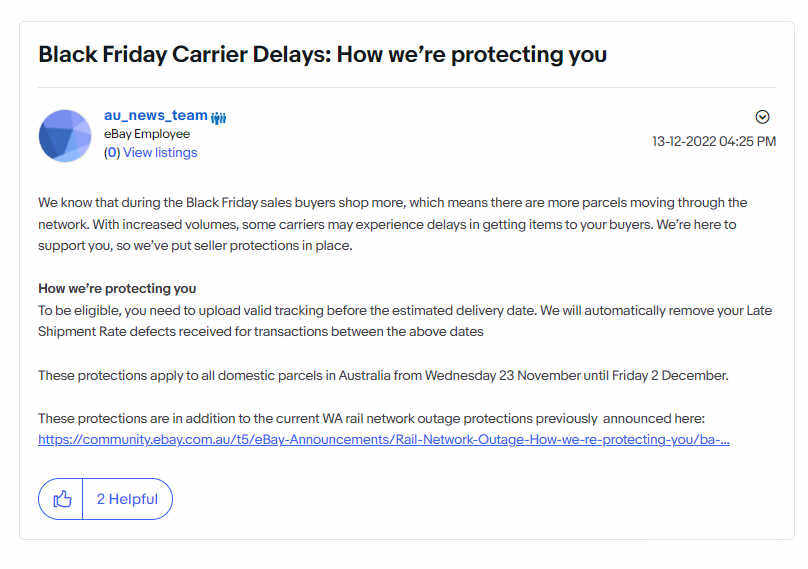Open the au_news_team profile link
The height and width of the screenshot is (569, 808).
tap(156, 115)
